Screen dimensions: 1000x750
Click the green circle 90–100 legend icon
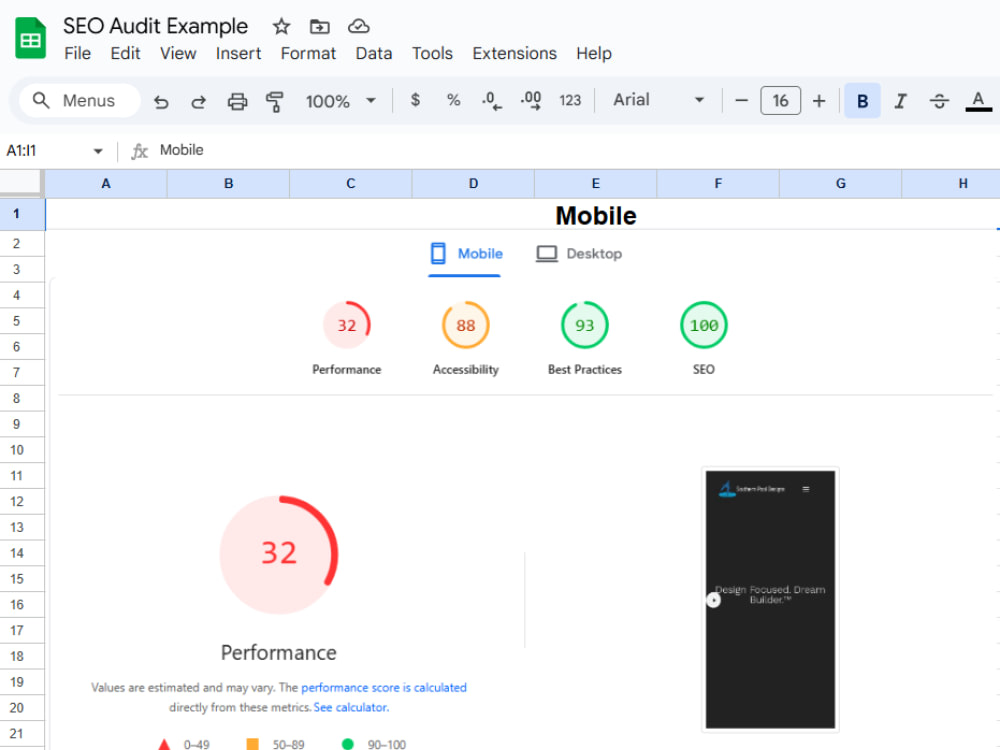tap(348, 744)
